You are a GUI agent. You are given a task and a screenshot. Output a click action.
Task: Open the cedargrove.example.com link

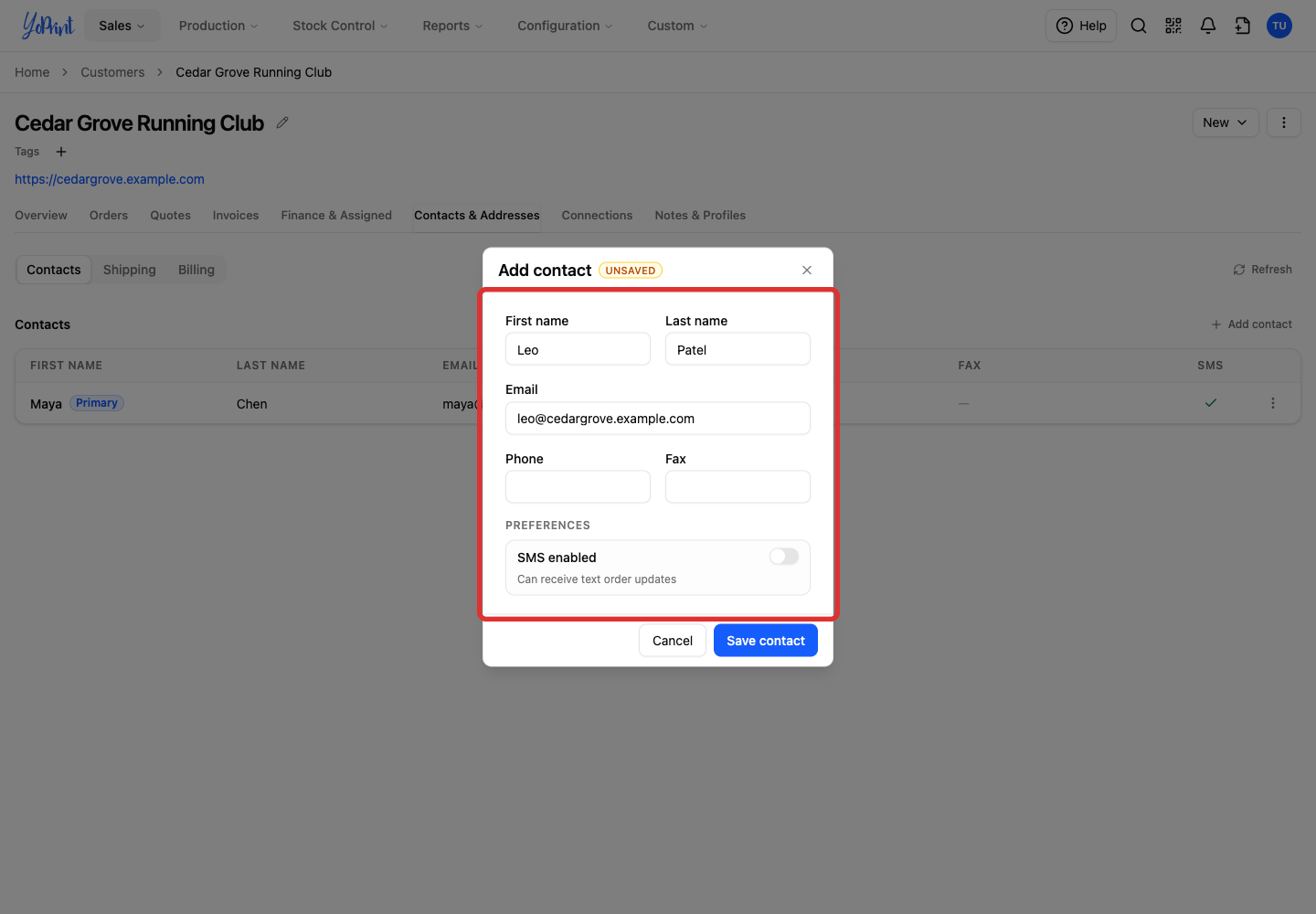point(110,179)
